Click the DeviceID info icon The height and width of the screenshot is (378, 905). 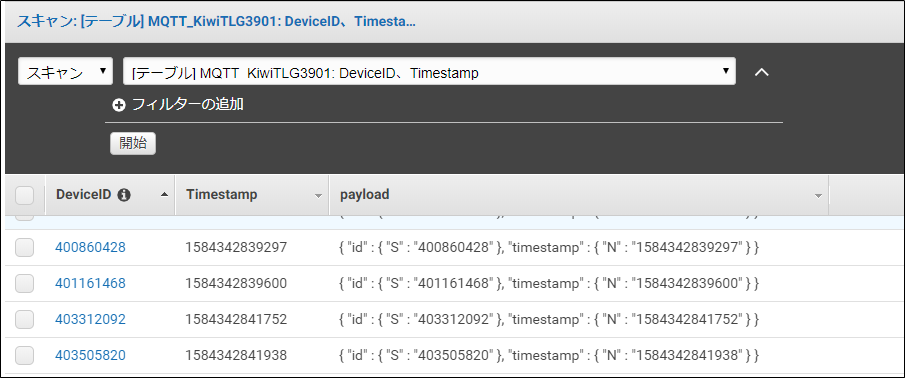tap(124, 195)
